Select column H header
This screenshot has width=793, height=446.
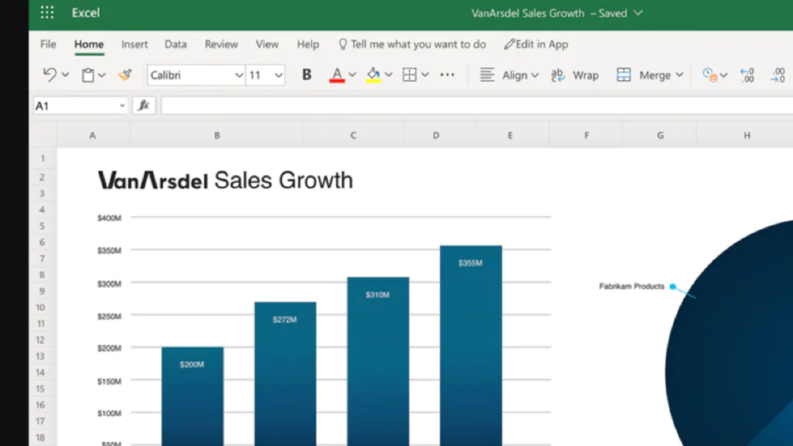tap(746, 135)
